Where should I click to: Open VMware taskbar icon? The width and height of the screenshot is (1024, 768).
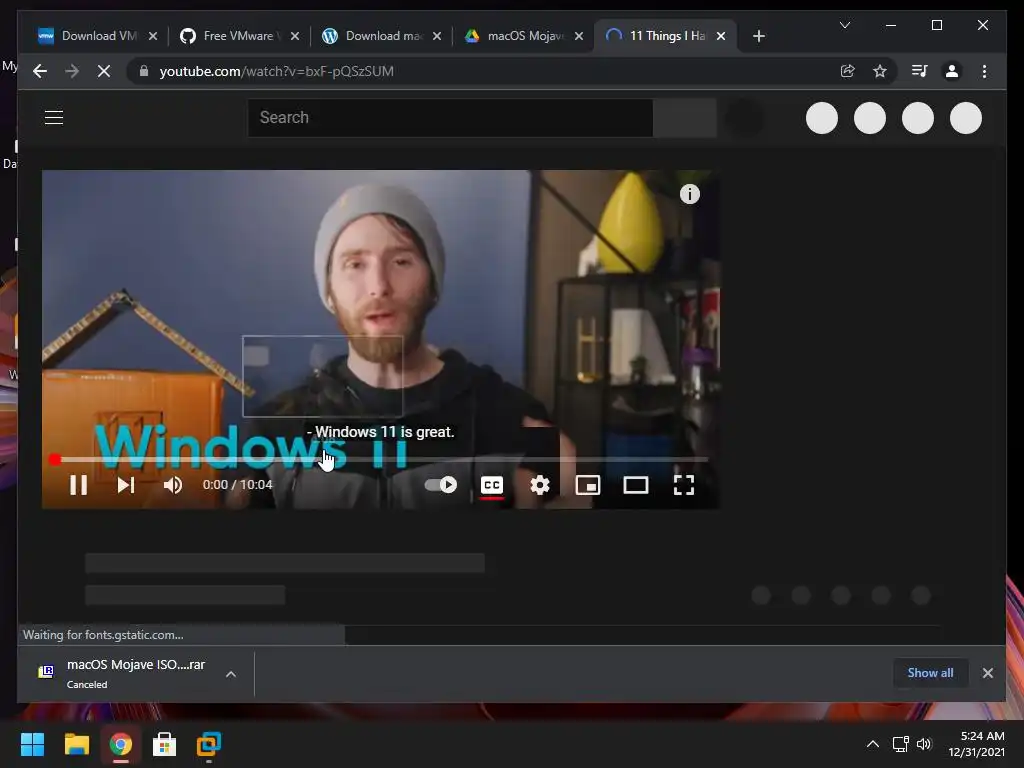[x=209, y=744]
